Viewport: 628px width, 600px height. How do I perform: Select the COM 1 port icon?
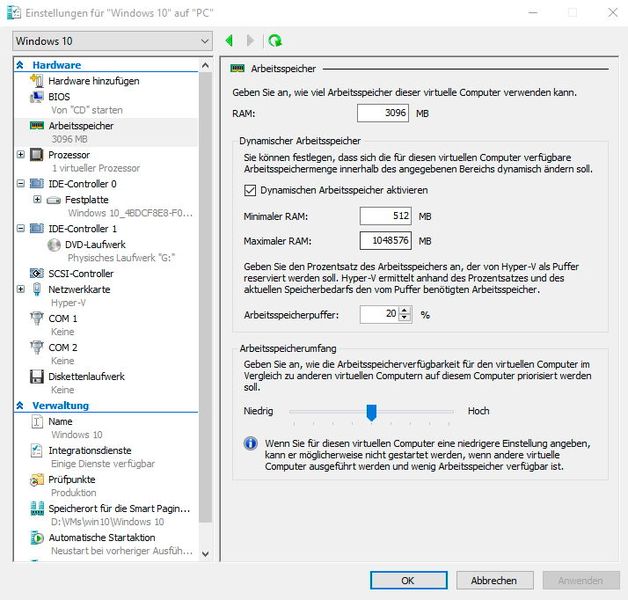(36, 318)
